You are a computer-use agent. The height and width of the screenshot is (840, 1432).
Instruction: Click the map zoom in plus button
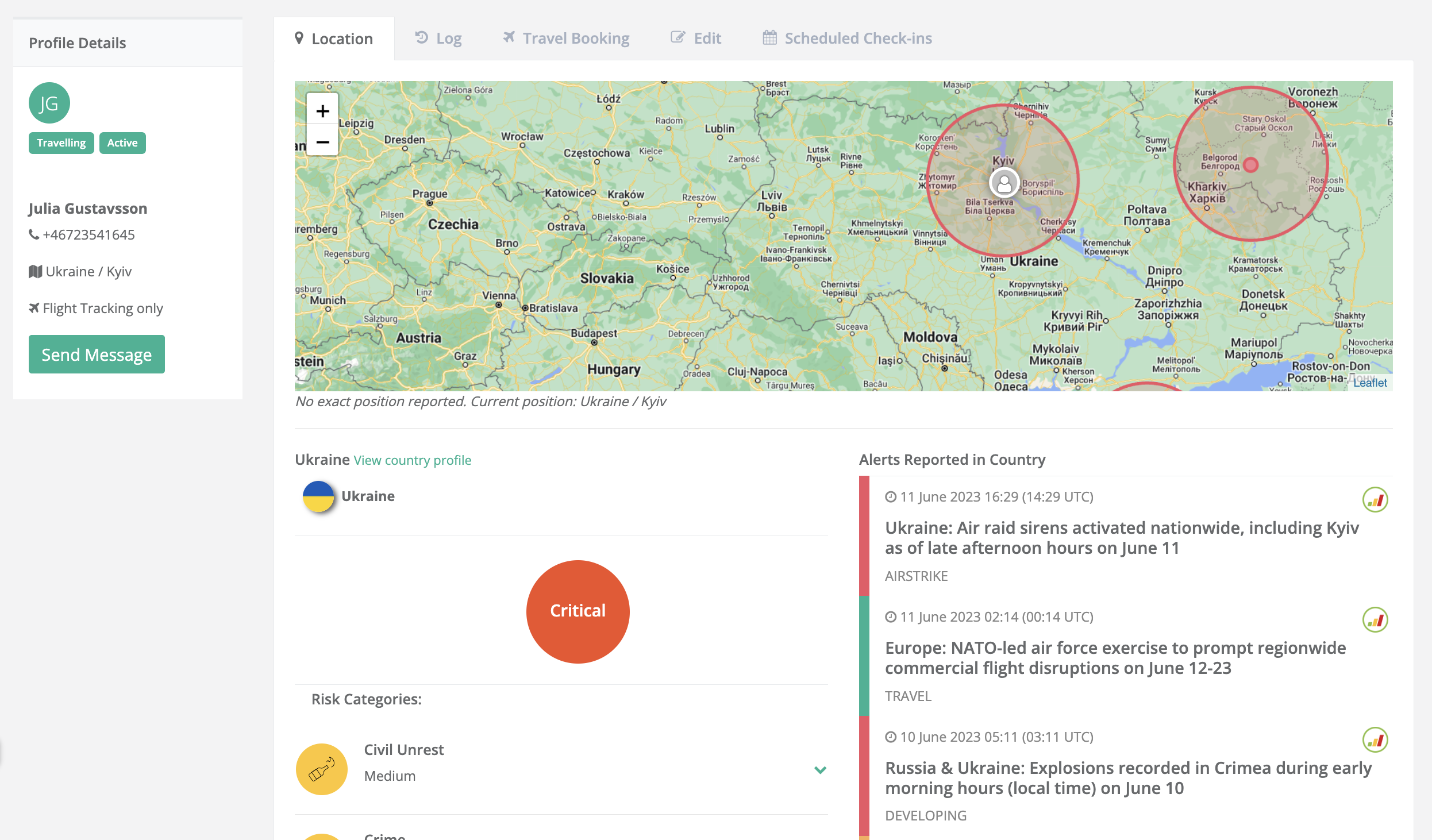click(322, 111)
